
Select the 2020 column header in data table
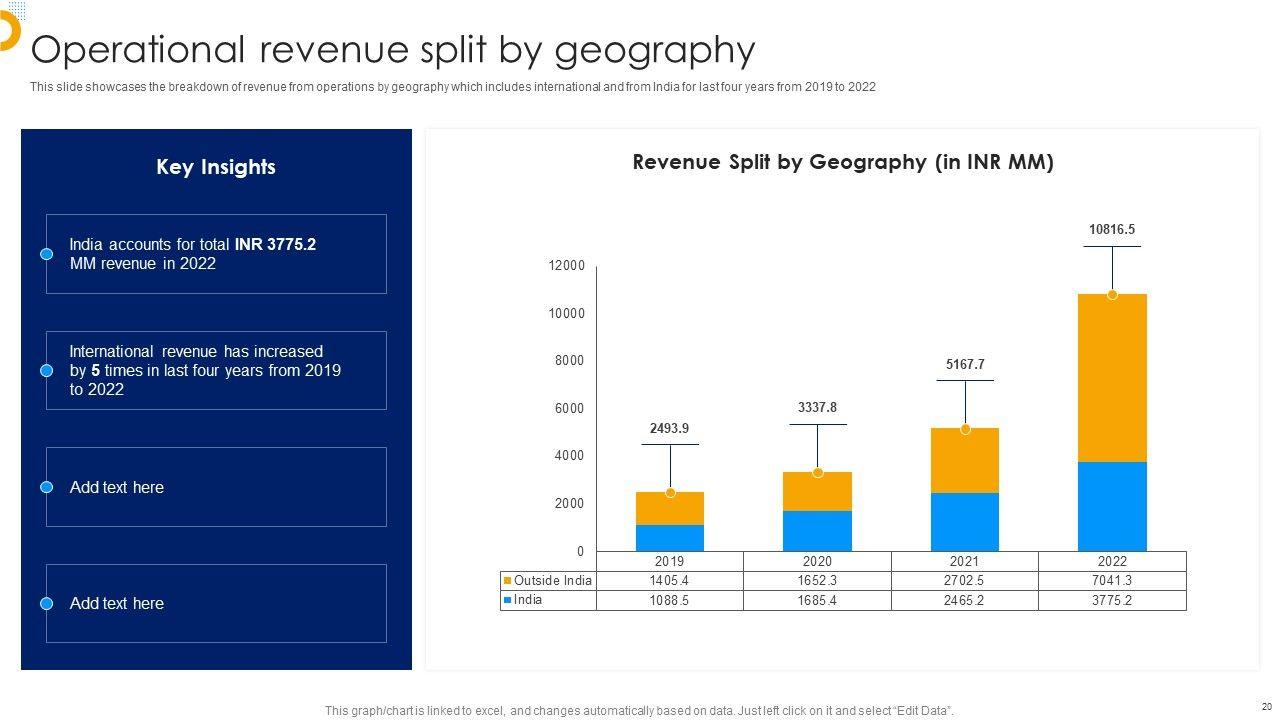[818, 561]
